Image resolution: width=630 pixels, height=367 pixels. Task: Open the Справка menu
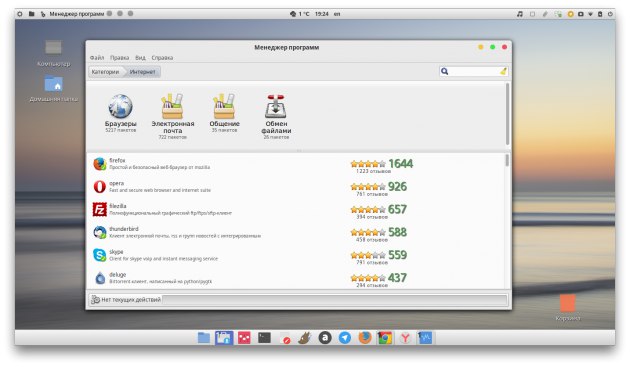[162, 58]
